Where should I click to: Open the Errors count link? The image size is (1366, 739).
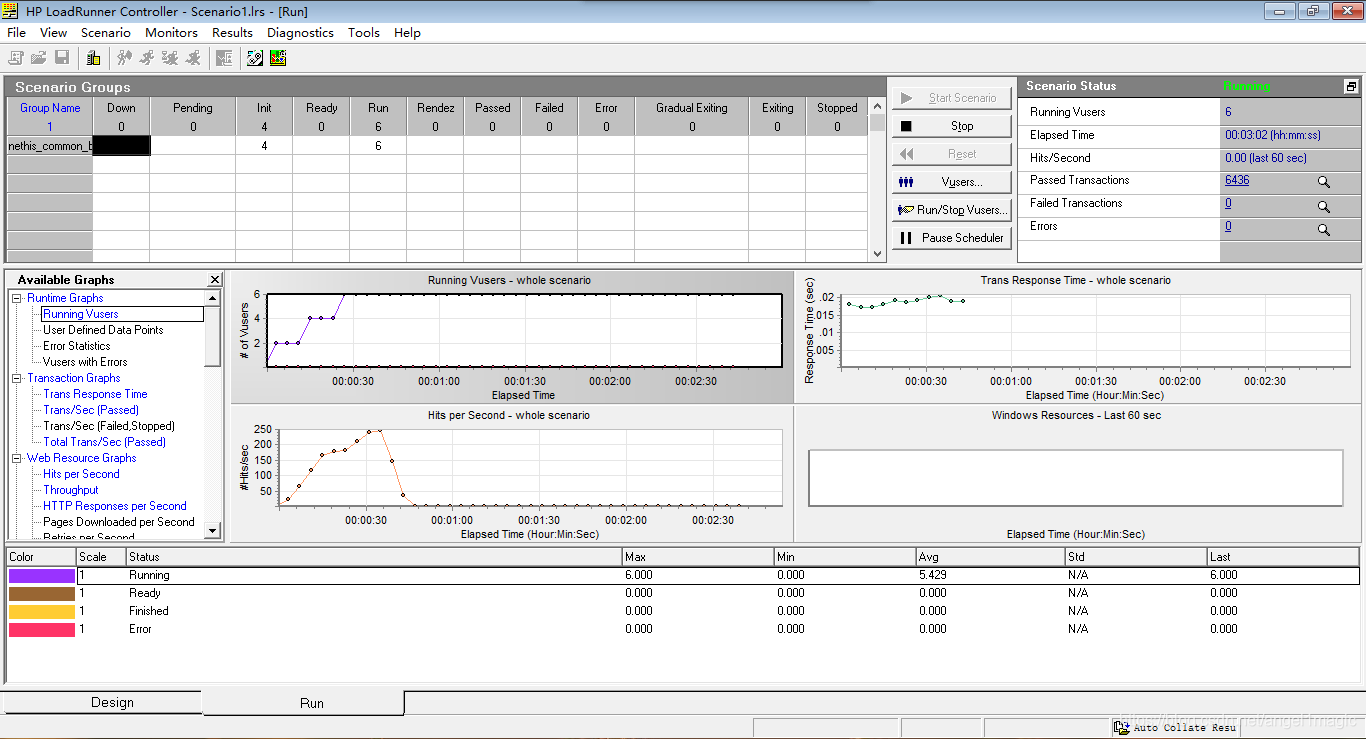pyautogui.click(x=1228, y=226)
